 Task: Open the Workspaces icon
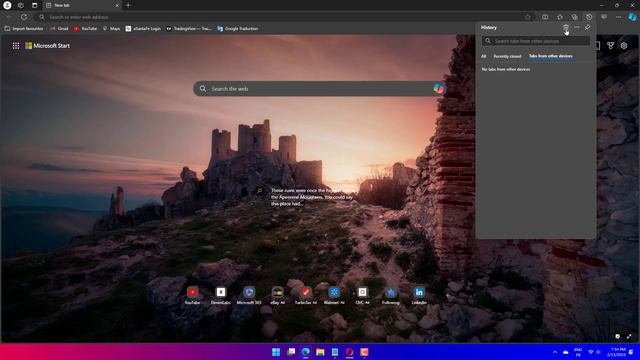pyautogui.click(x=21, y=5)
